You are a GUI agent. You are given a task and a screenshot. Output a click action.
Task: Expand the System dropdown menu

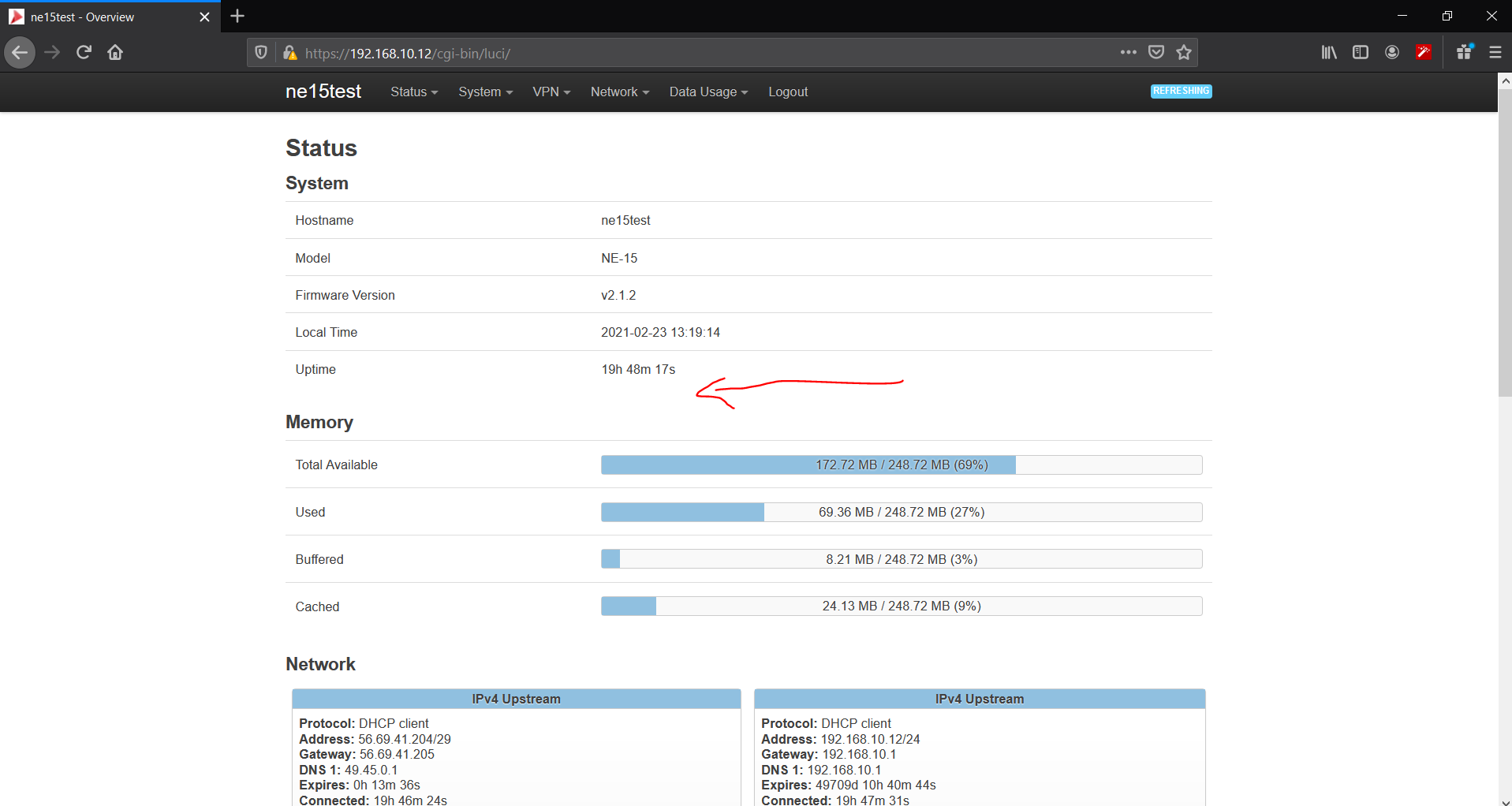pos(485,91)
